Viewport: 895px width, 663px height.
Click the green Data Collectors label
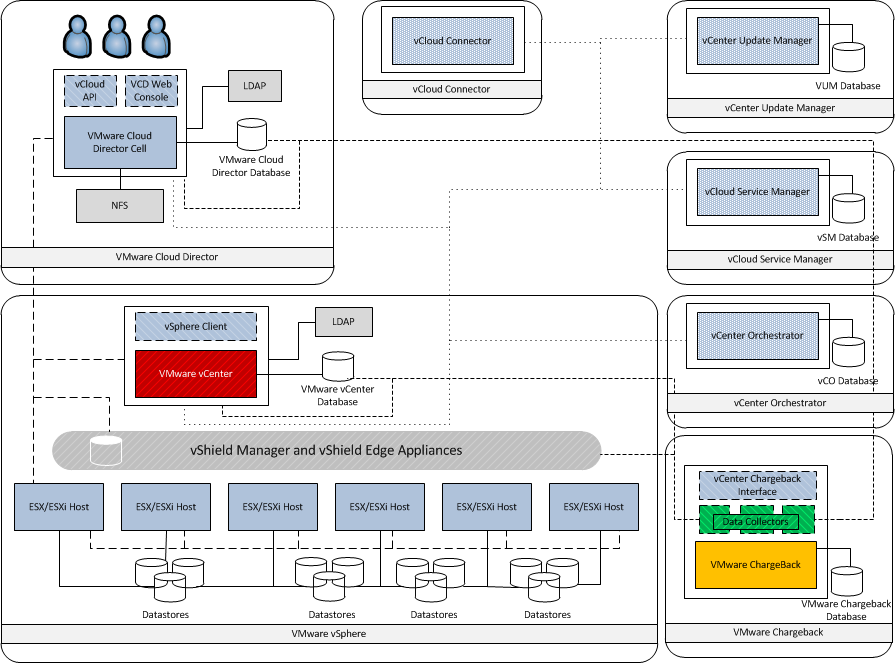pos(755,521)
